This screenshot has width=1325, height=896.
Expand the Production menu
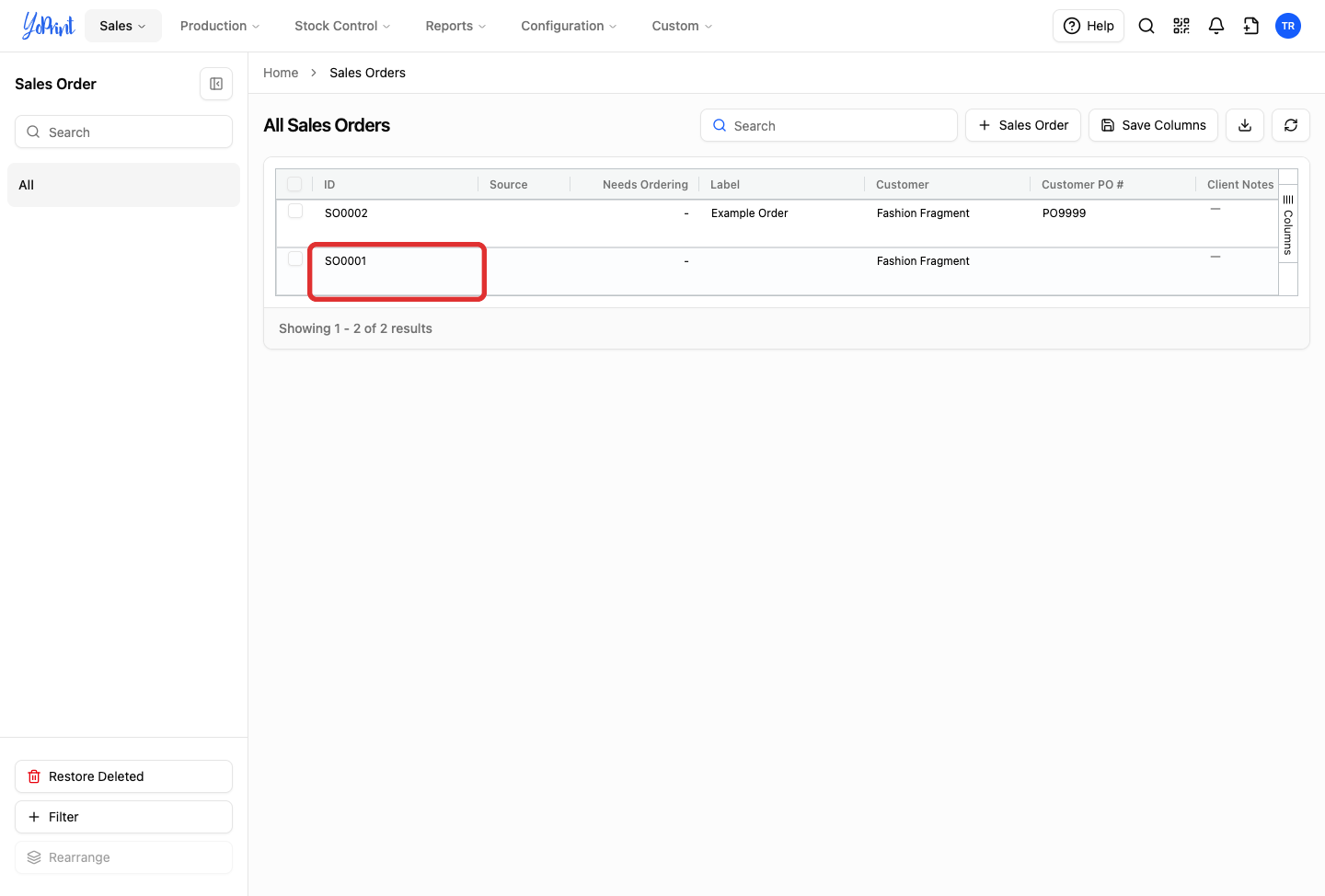220,26
